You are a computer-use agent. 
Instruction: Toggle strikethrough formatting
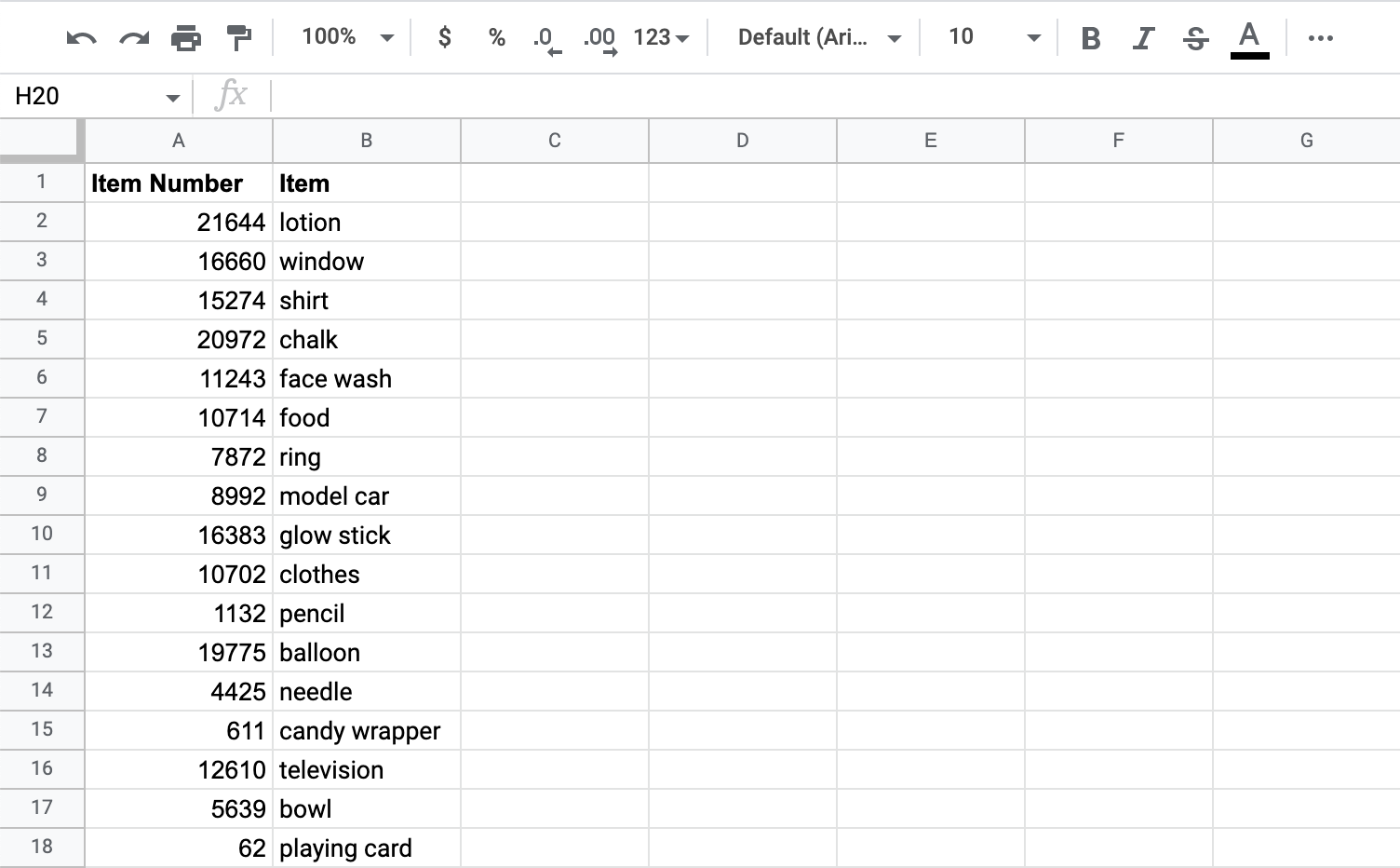tap(1195, 38)
